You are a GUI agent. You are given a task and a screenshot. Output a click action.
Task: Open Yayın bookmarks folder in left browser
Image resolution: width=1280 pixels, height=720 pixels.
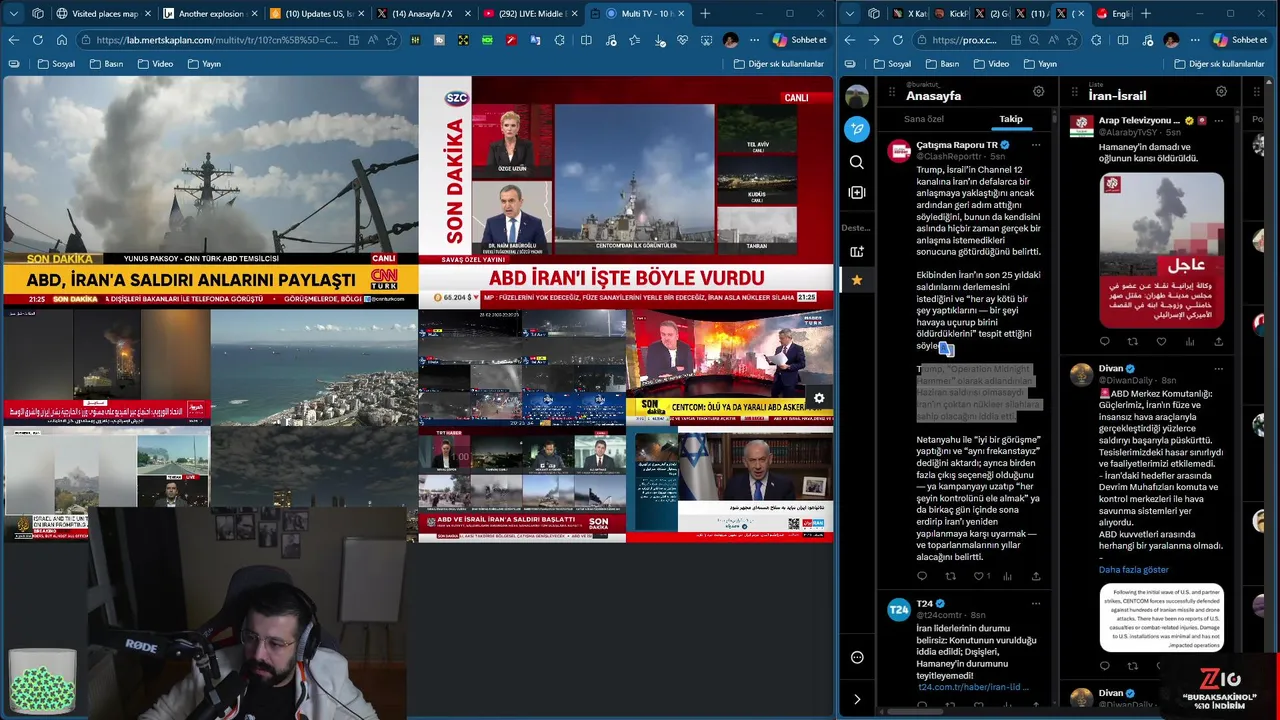coord(204,63)
